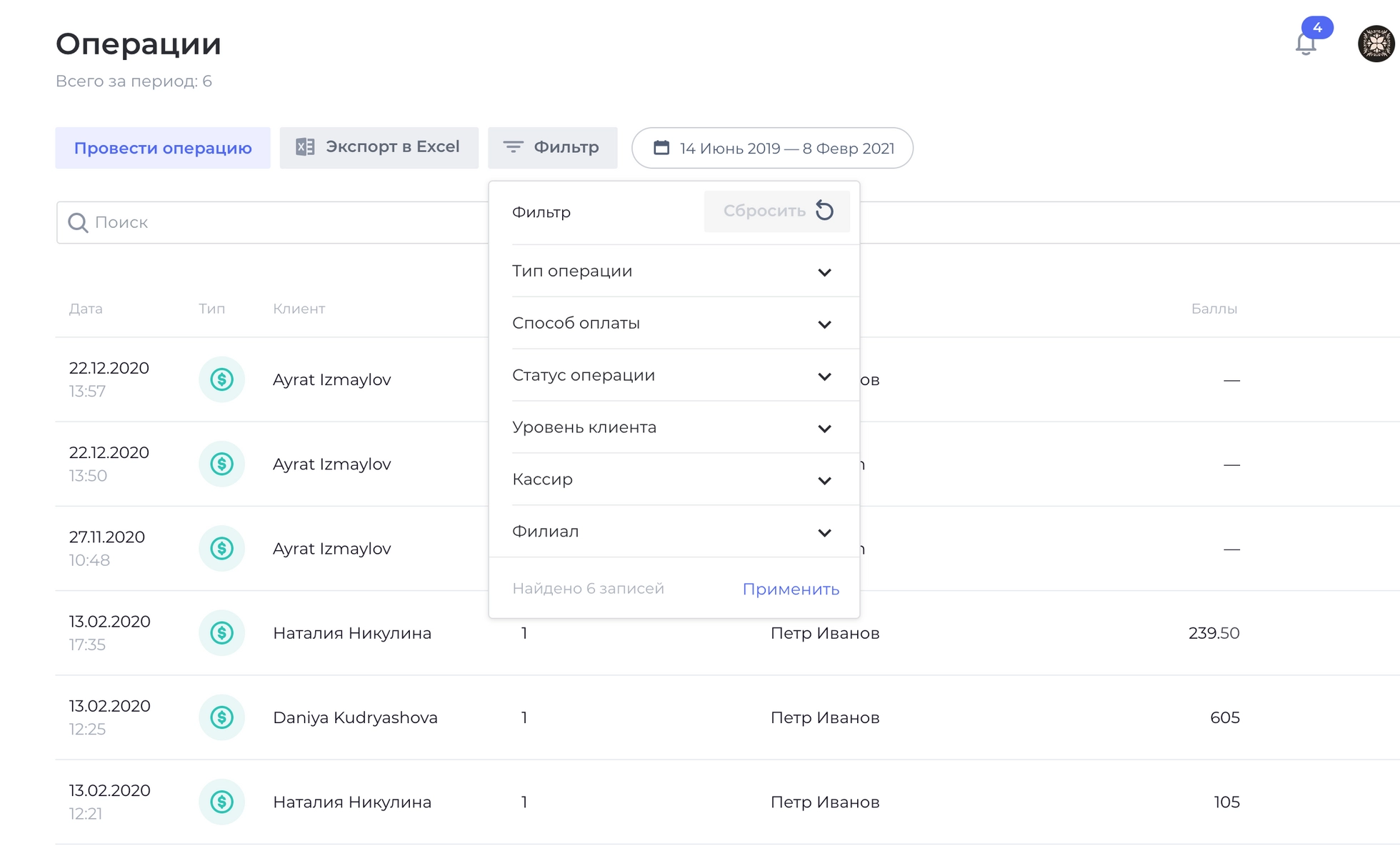Click Наталия Никулина in the 17:35 row
The width and height of the screenshot is (1400, 866).
coord(352,633)
